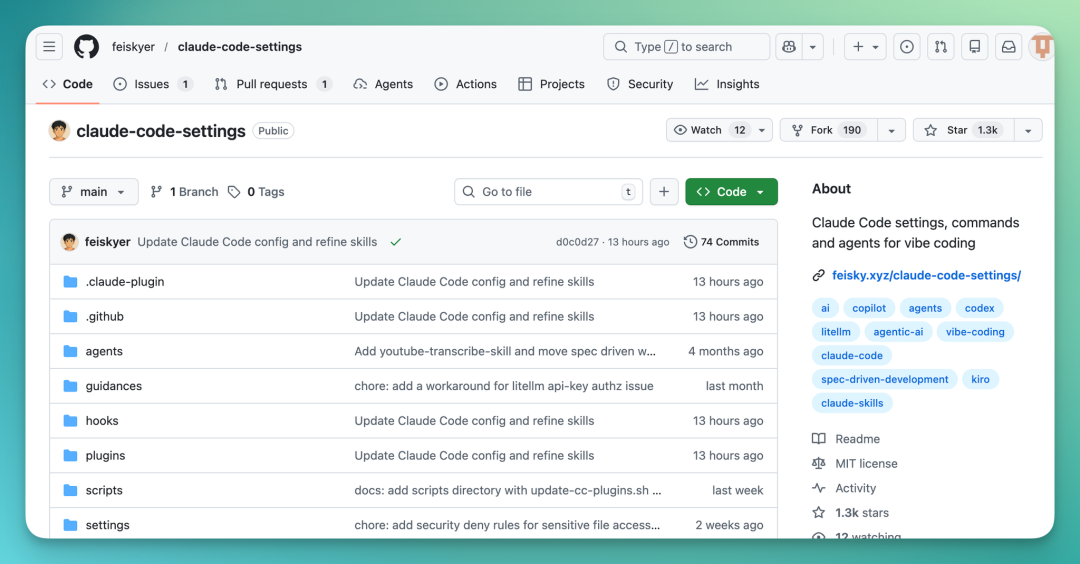Viewport: 1080px width, 564px height.
Task: Switch to the Actions tab
Action: (466, 84)
